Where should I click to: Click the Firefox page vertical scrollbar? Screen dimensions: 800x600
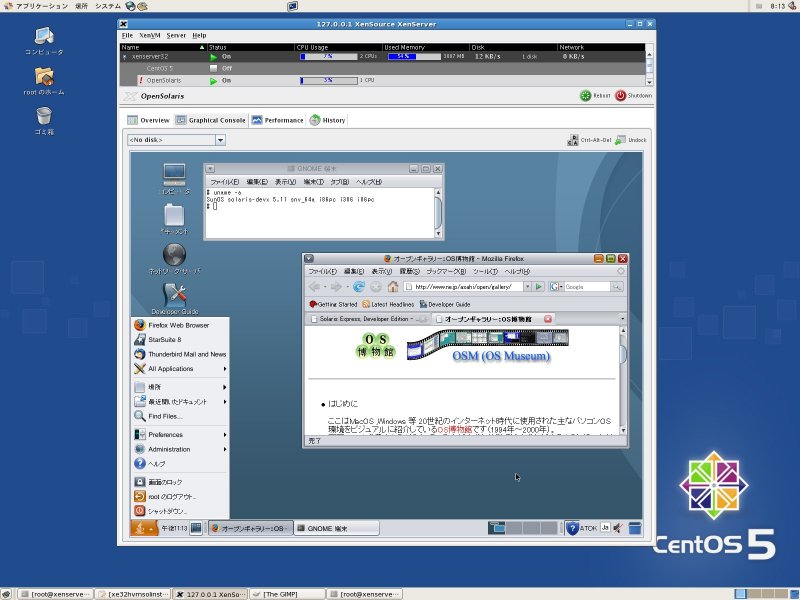tap(622, 381)
